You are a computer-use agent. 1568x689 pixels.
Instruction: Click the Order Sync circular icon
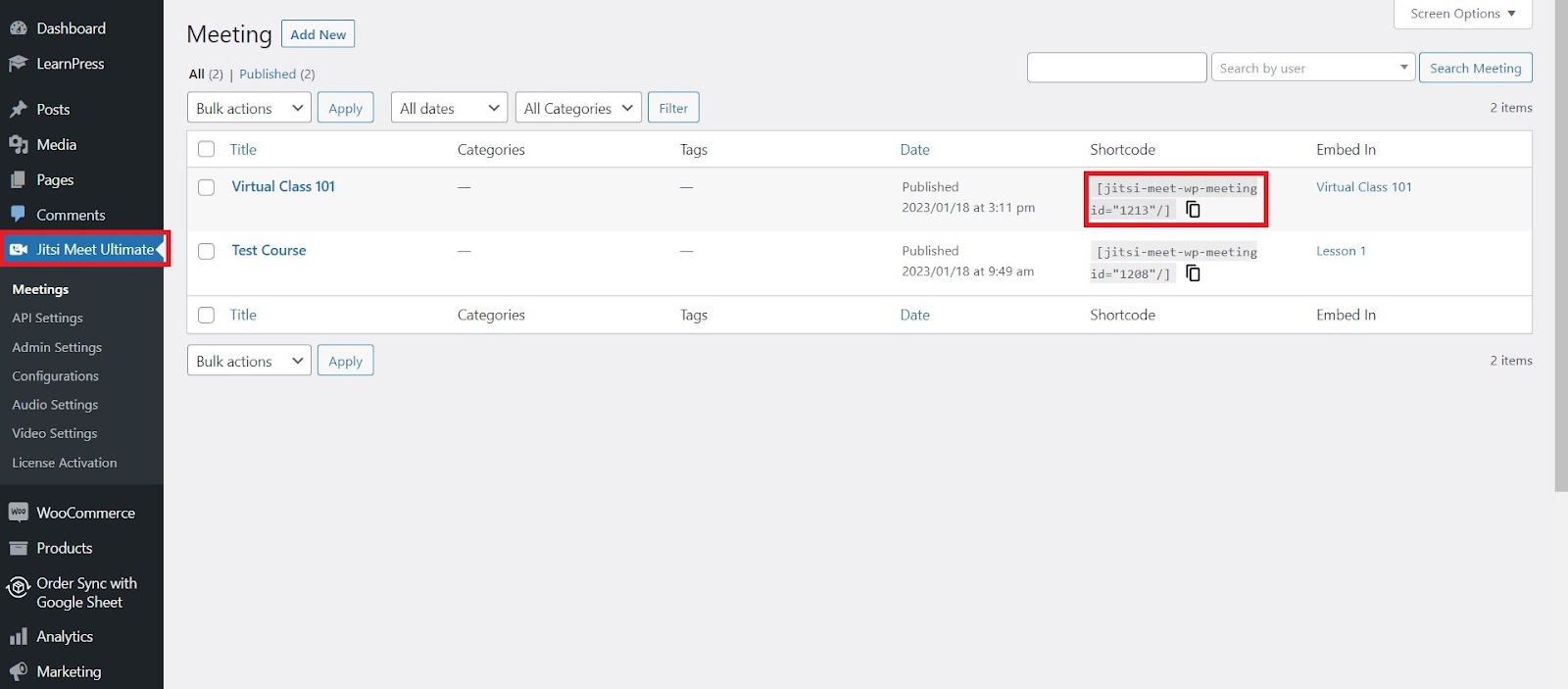click(x=18, y=588)
